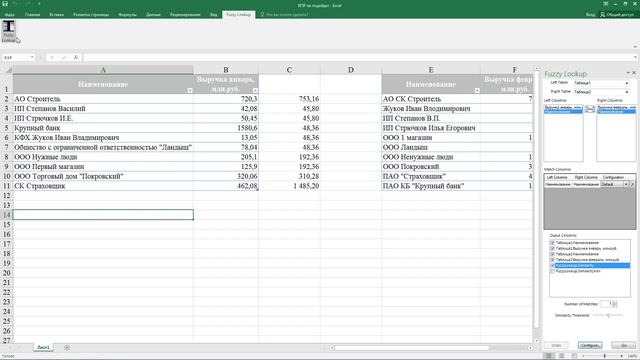
Task: Open filter dropdown for Выручка январь header
Action: pyautogui.click(x=255, y=91)
